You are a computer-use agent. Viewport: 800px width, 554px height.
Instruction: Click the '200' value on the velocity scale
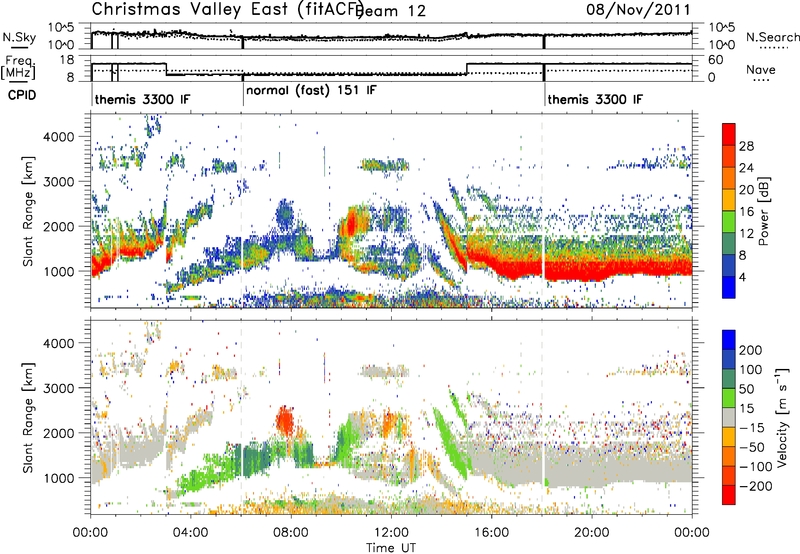pos(751,350)
